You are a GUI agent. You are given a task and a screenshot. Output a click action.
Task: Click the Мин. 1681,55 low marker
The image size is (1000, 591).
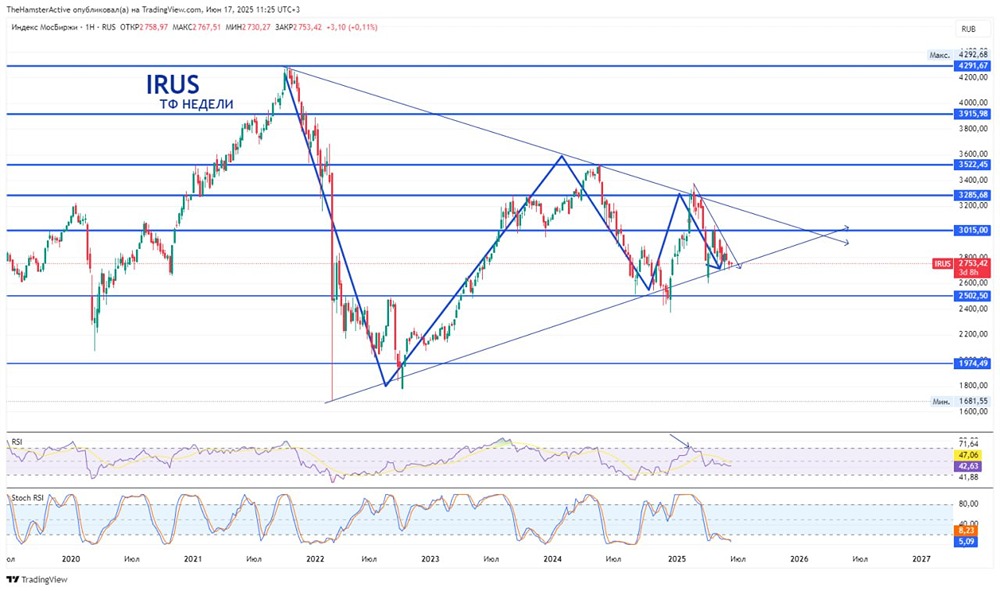960,401
